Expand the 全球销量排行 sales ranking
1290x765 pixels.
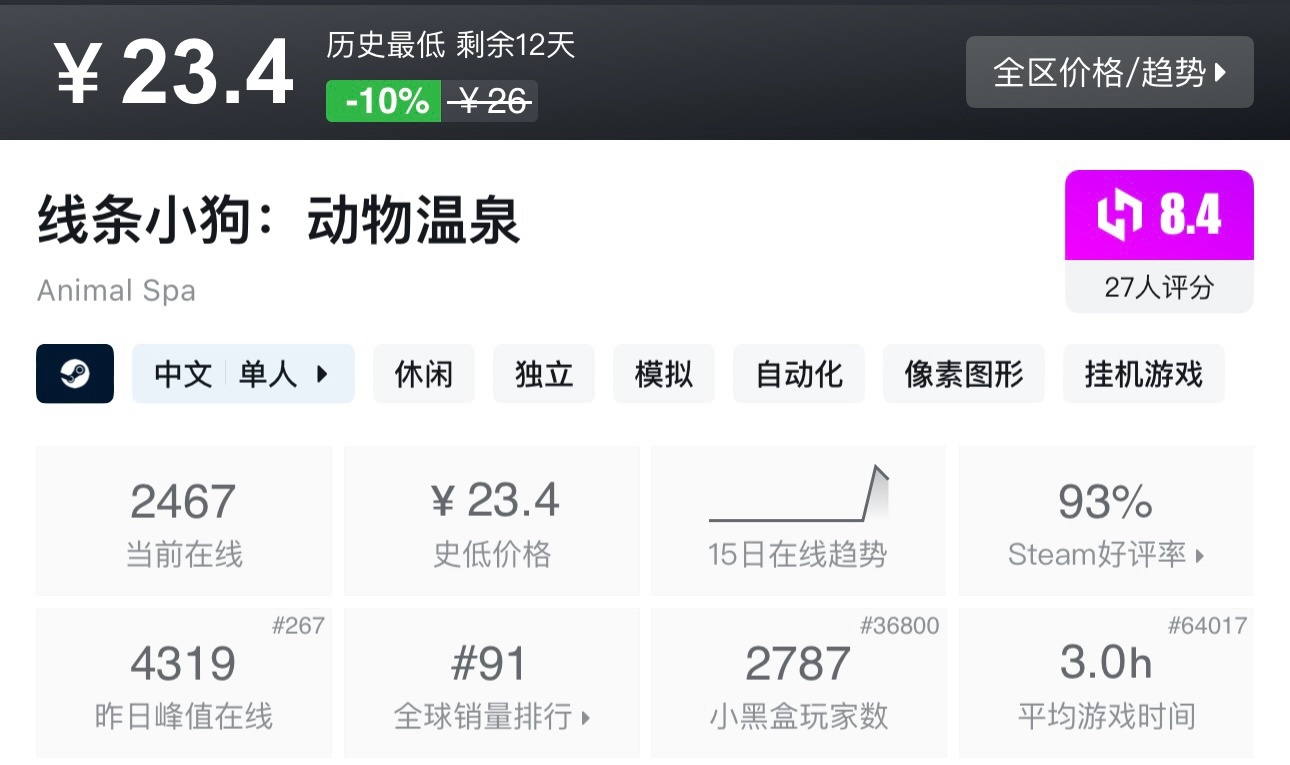coord(491,717)
